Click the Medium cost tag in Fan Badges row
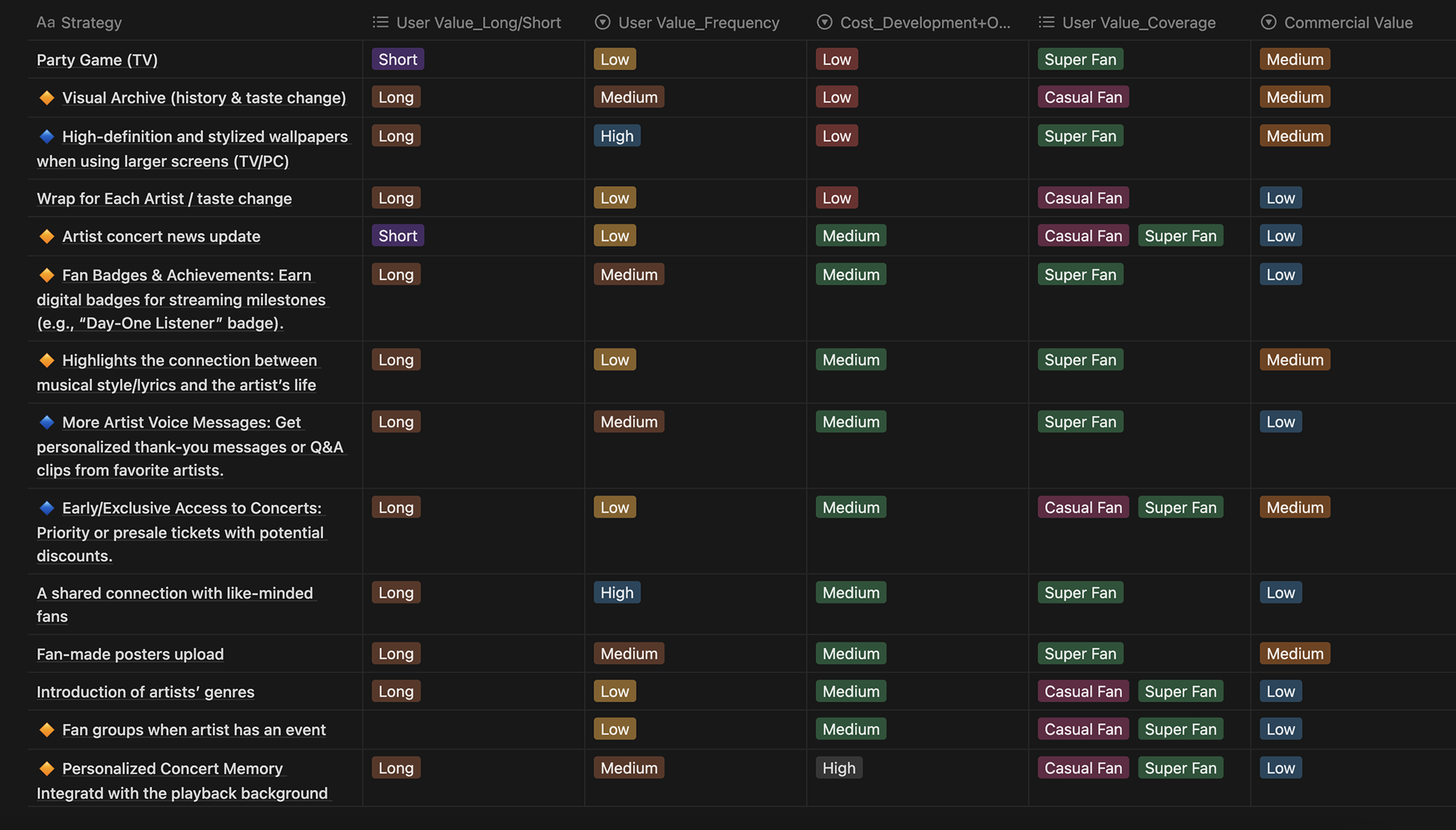The height and width of the screenshot is (830, 1456). coord(851,275)
